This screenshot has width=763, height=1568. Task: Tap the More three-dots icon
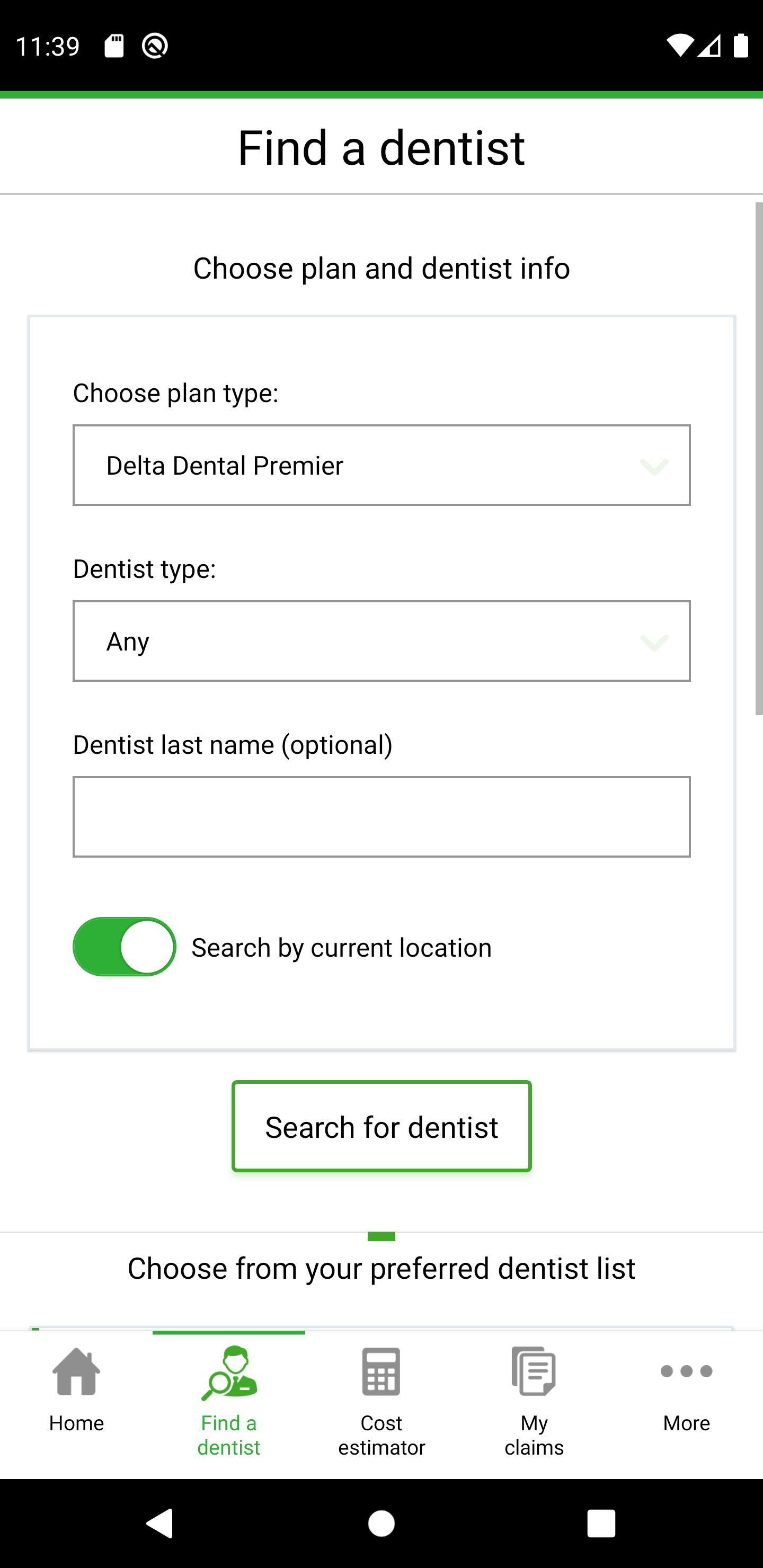[x=686, y=1371]
